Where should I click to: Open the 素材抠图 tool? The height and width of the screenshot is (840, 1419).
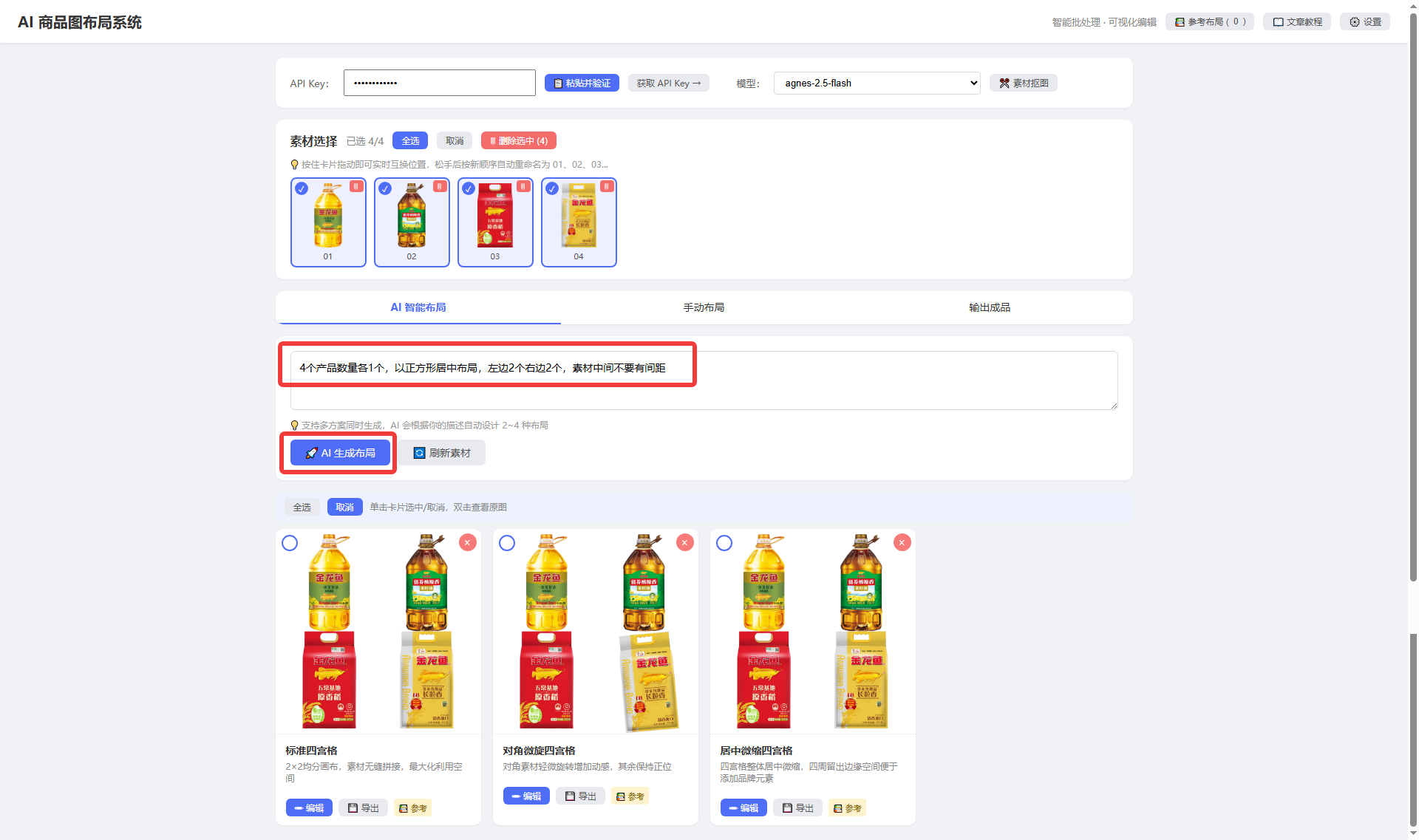pyautogui.click(x=1024, y=83)
